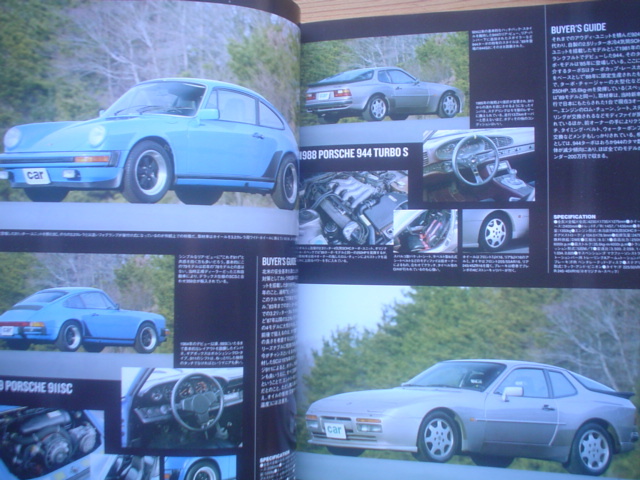Click the "BUYER'S GUIDE" heading on right page
Image resolution: width=640 pixels, height=480 pixels.
578,29
